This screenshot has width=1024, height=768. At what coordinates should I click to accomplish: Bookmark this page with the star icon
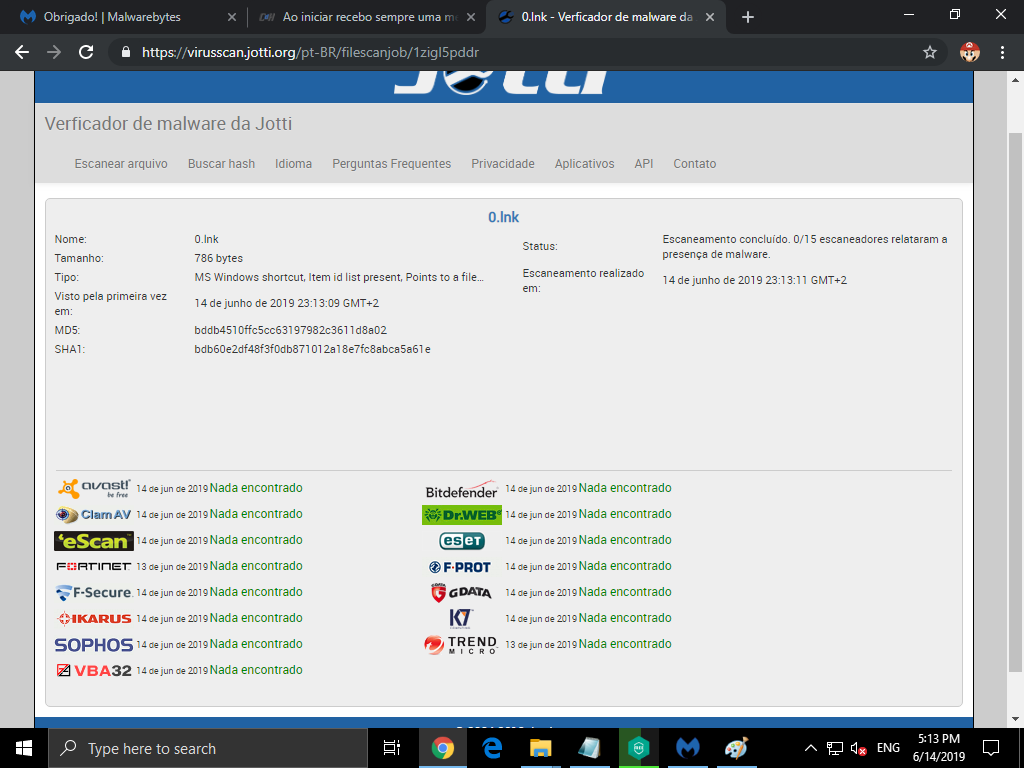pyautogui.click(x=930, y=52)
